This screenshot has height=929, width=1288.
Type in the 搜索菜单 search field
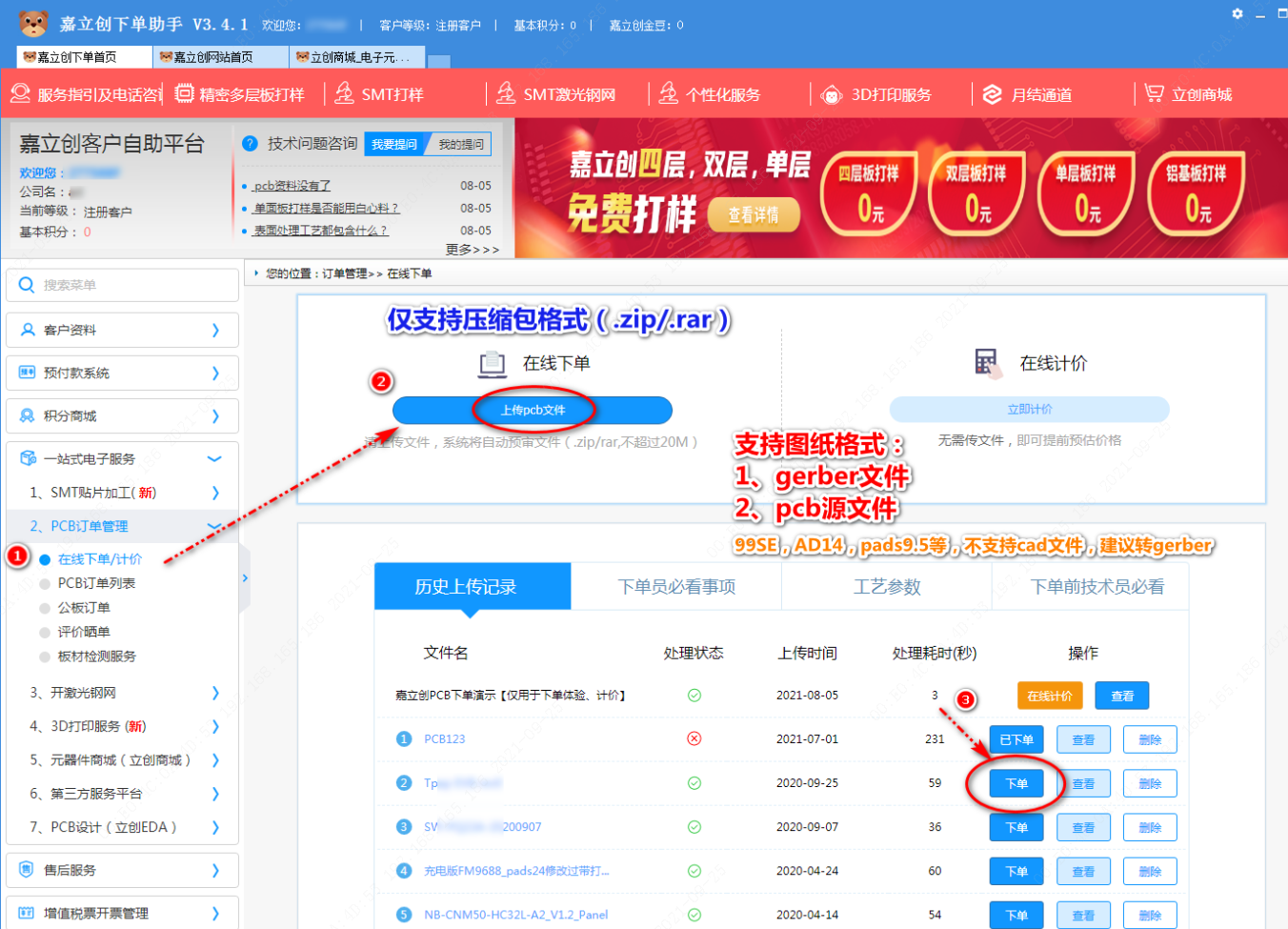pos(133,285)
